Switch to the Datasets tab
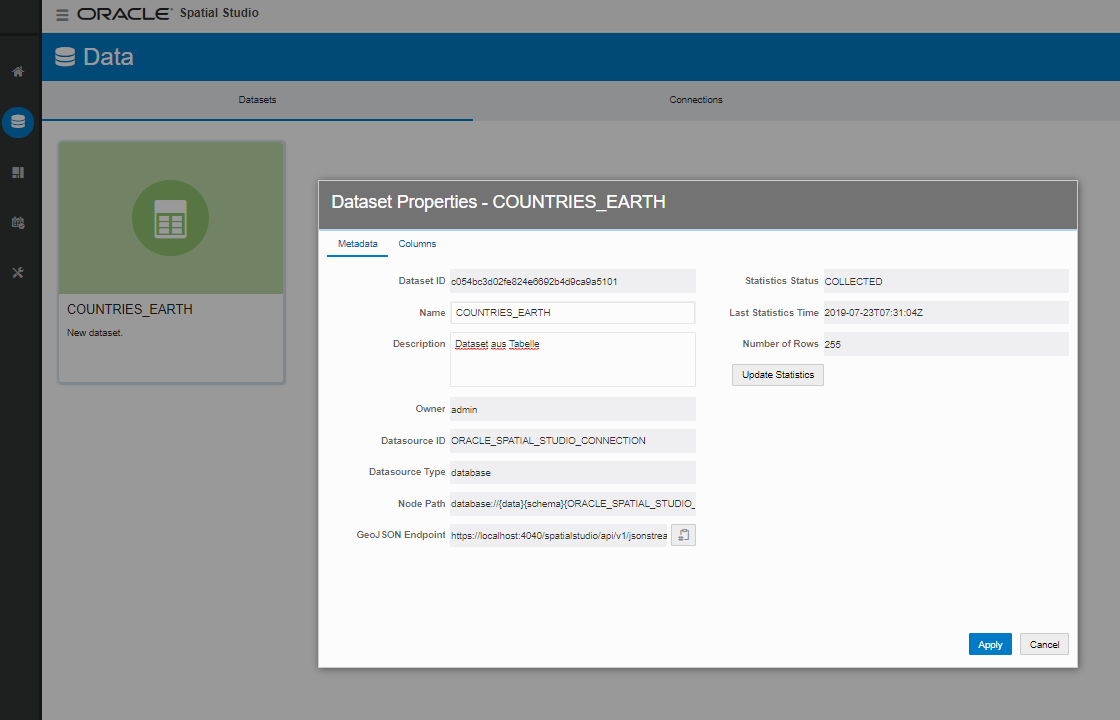The height and width of the screenshot is (720, 1120). tap(257, 100)
